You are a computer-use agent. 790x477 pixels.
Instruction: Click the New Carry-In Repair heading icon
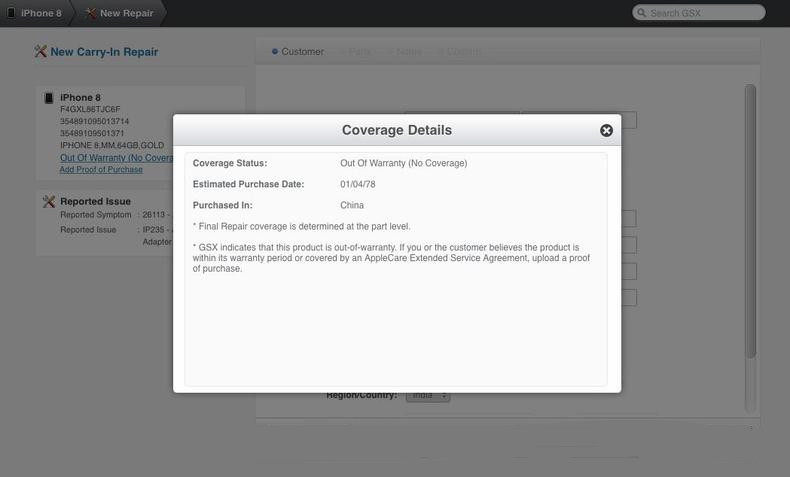tap(40, 51)
